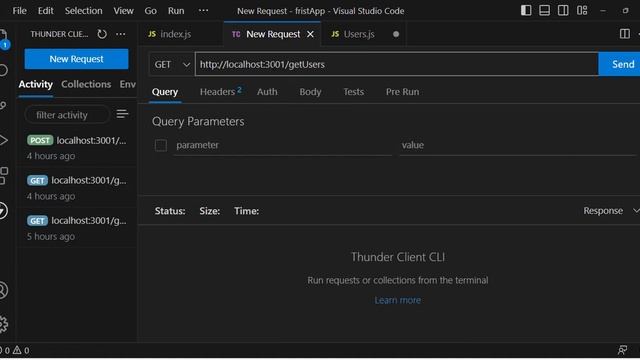Expand the Response dropdown

tap(611, 211)
